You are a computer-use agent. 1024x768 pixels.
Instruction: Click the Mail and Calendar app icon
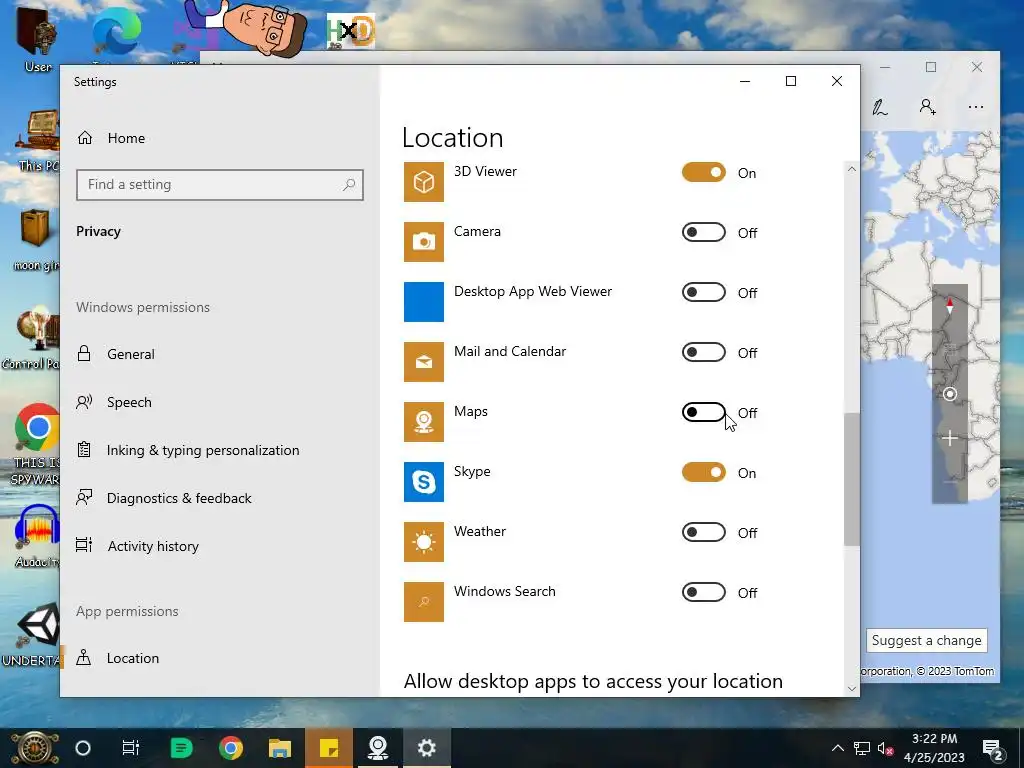tap(423, 362)
